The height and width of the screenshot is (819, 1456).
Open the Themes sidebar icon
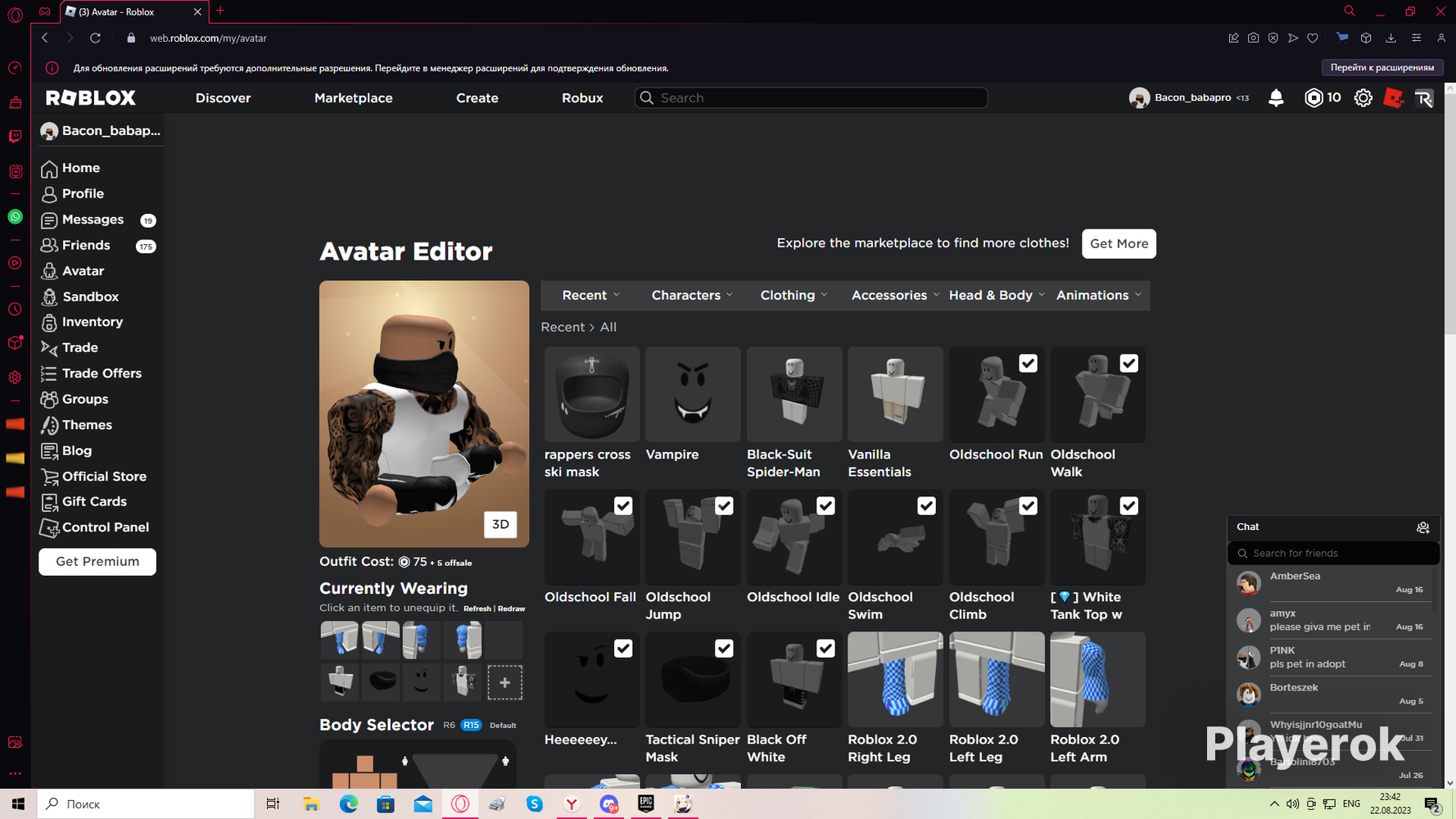click(49, 425)
